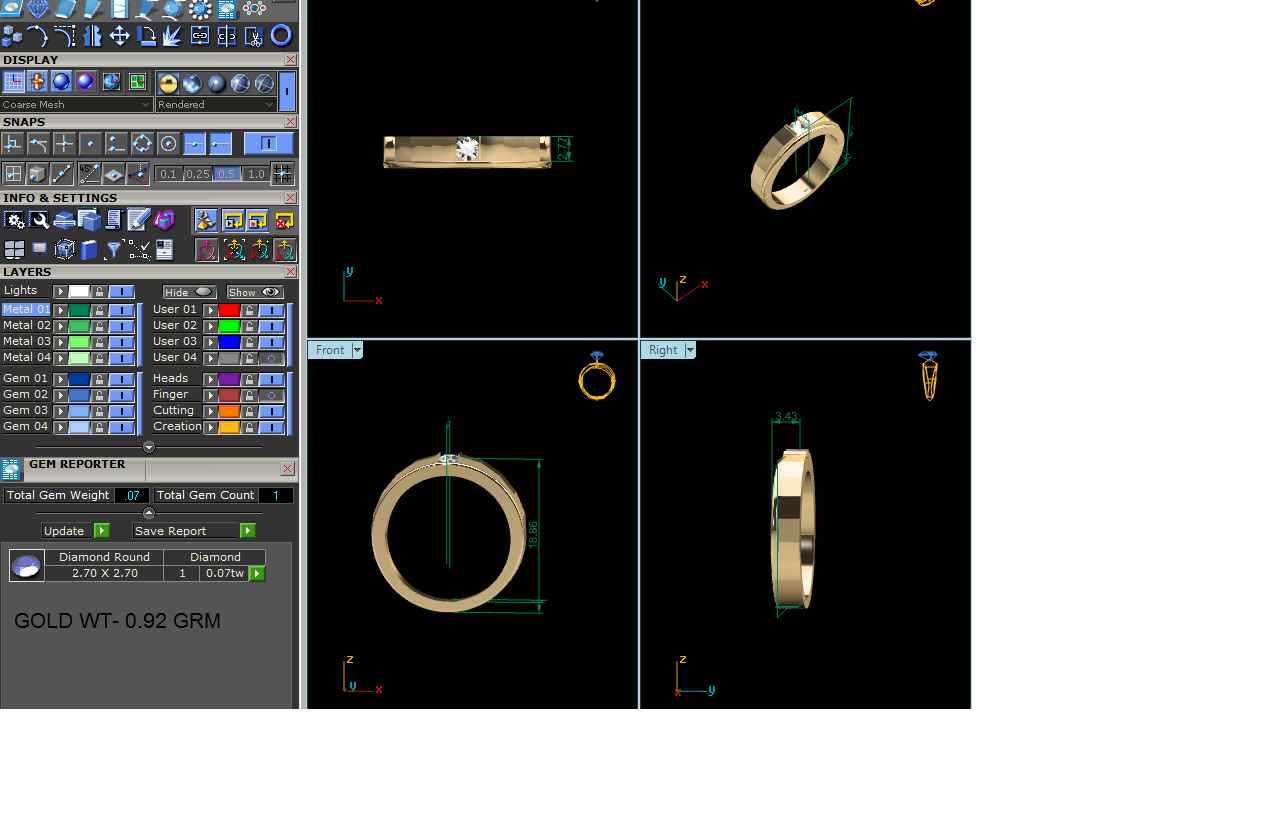Screen dimensions: 1274x816
Task: Toggle lock on Gem 01 layer
Action: pyautogui.click(x=99, y=379)
